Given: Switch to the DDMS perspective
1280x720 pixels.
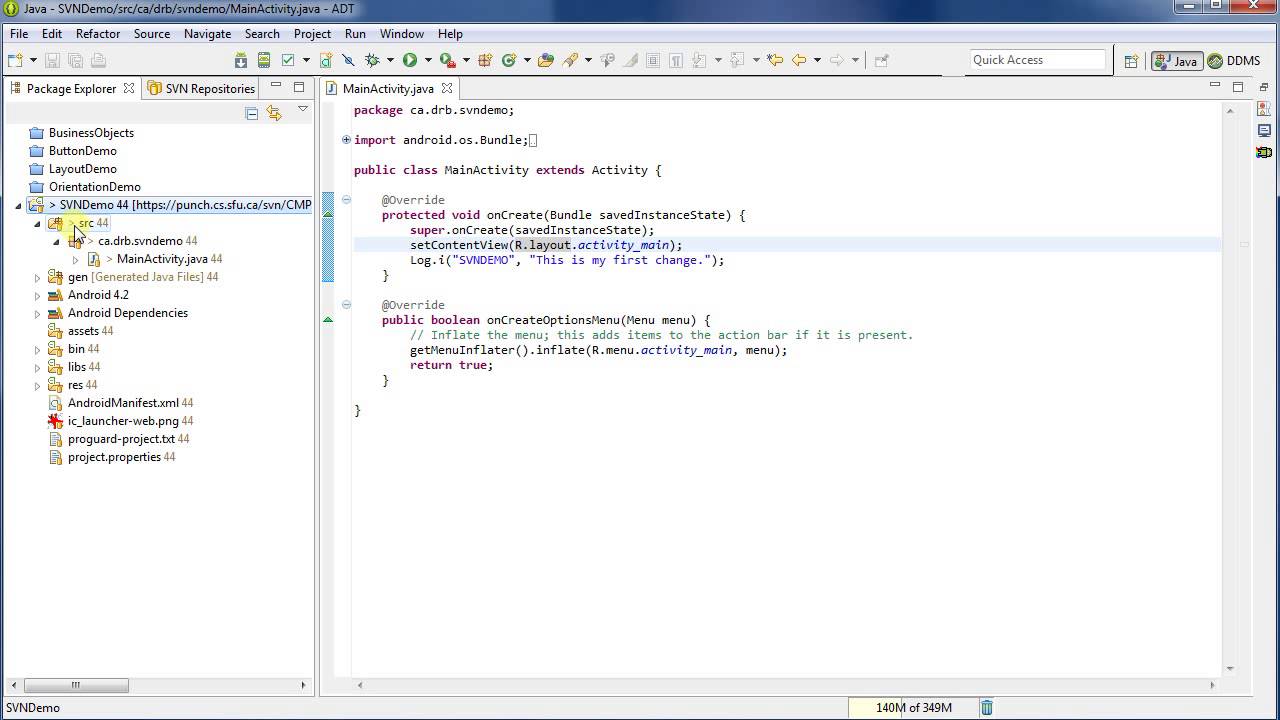Looking at the screenshot, I should click(1234, 61).
